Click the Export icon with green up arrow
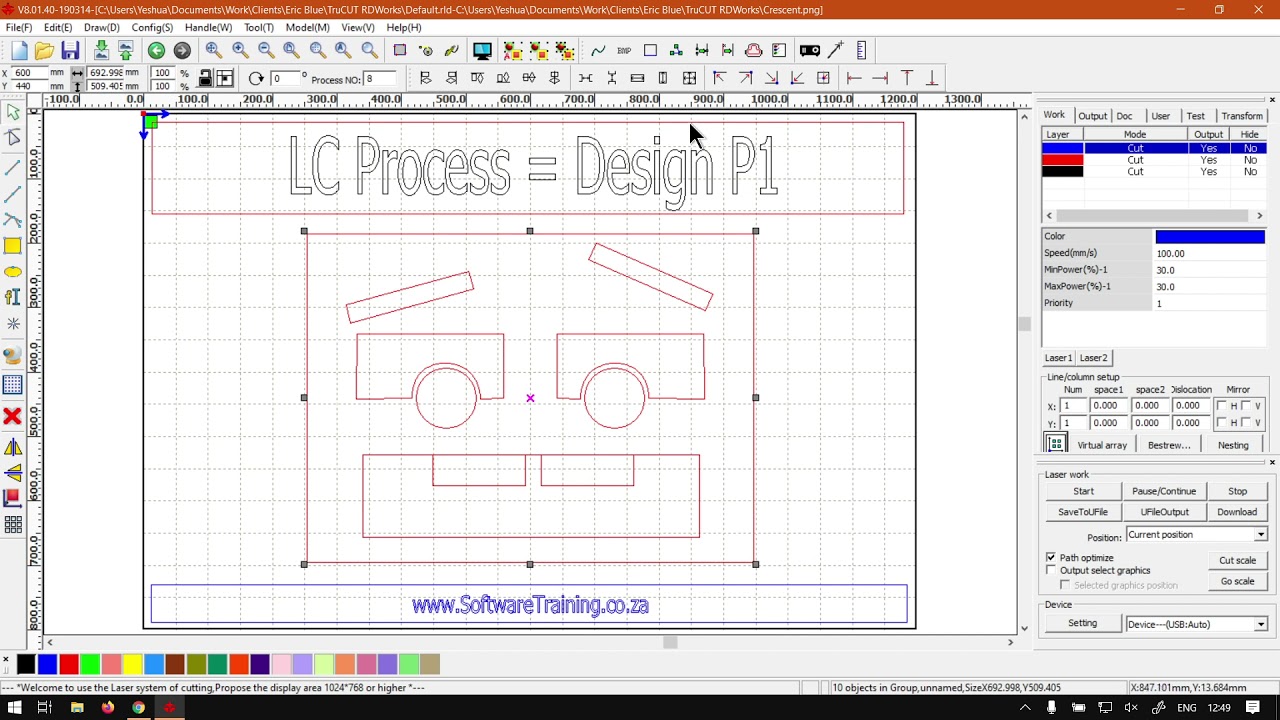This screenshot has height=720, width=1280. click(x=126, y=51)
